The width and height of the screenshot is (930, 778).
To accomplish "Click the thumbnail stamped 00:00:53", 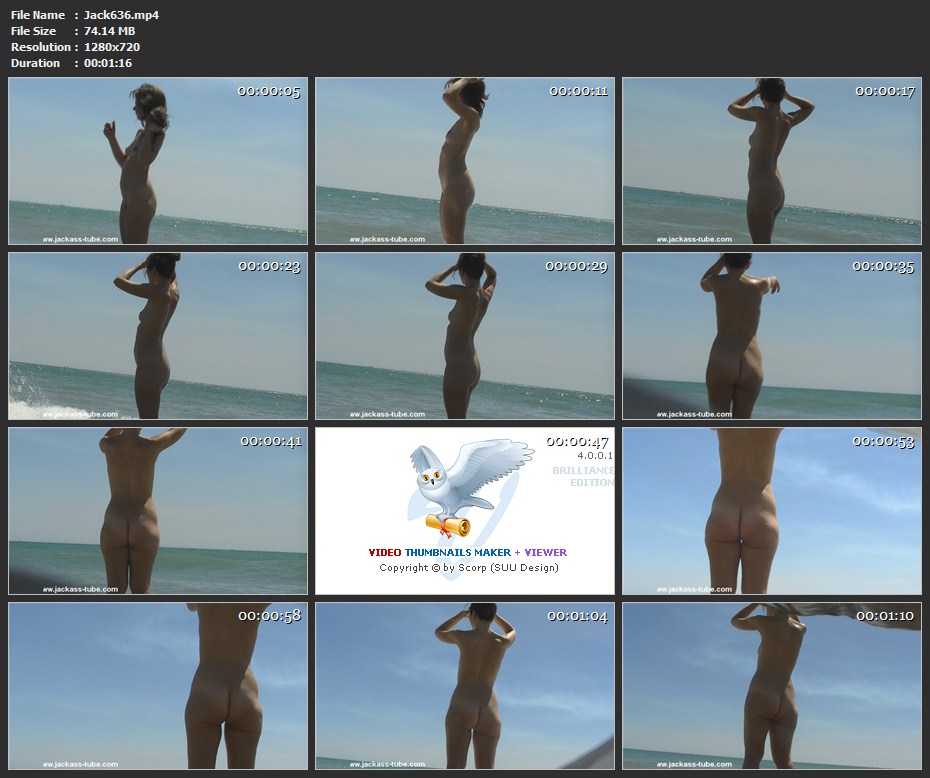I will click(x=771, y=511).
